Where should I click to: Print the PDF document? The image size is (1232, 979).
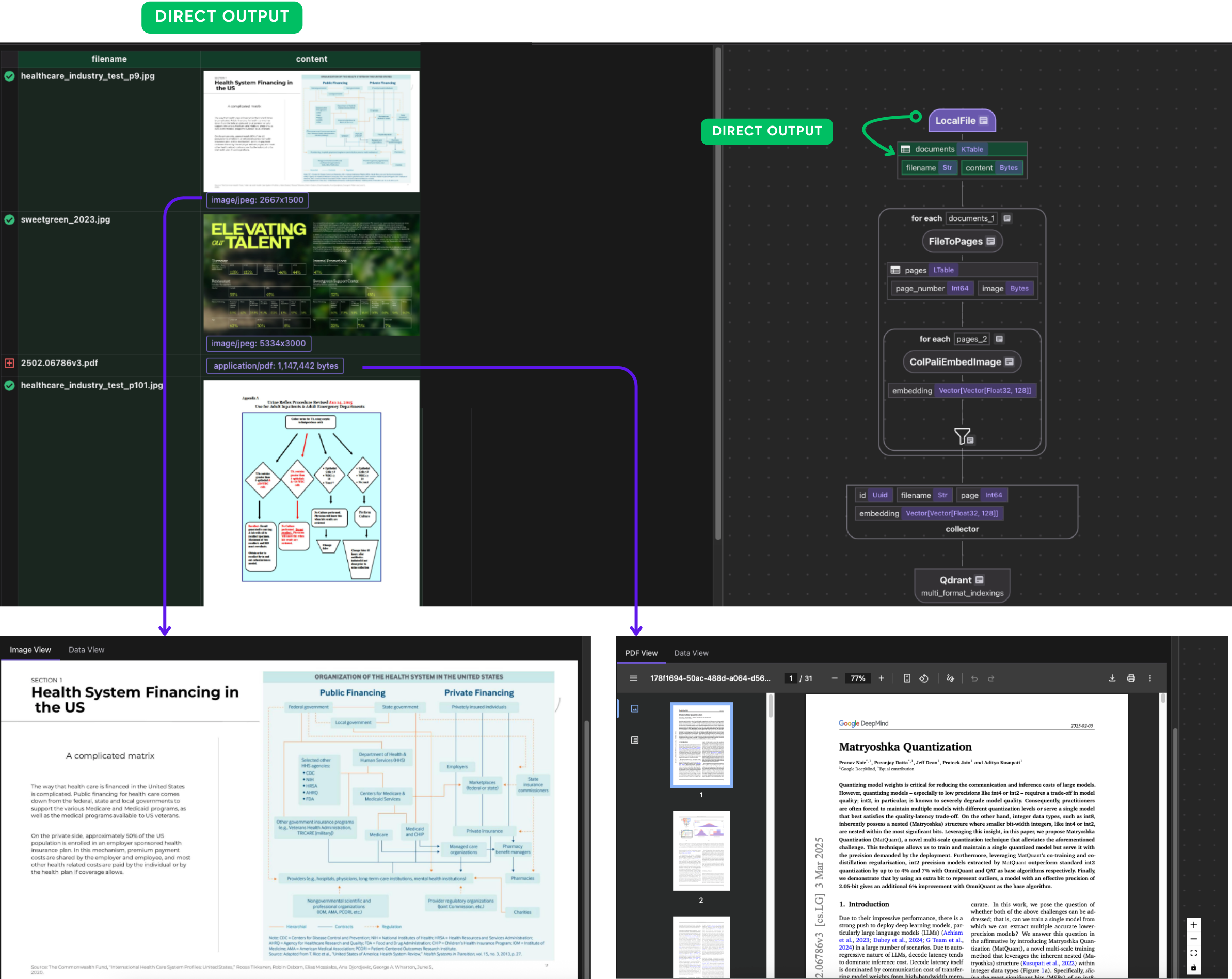pyautogui.click(x=1131, y=678)
